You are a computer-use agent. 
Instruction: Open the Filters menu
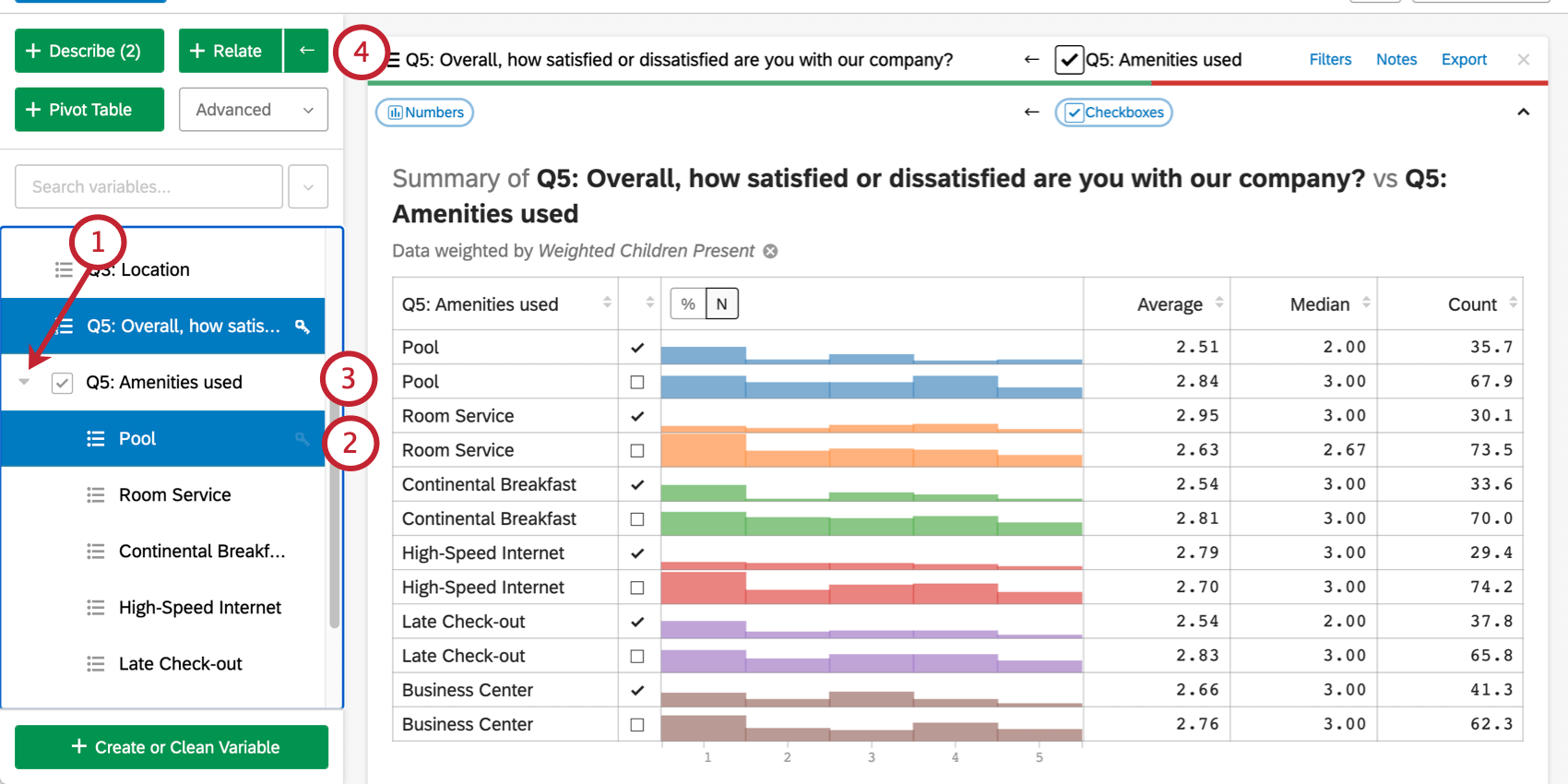pyautogui.click(x=1330, y=59)
